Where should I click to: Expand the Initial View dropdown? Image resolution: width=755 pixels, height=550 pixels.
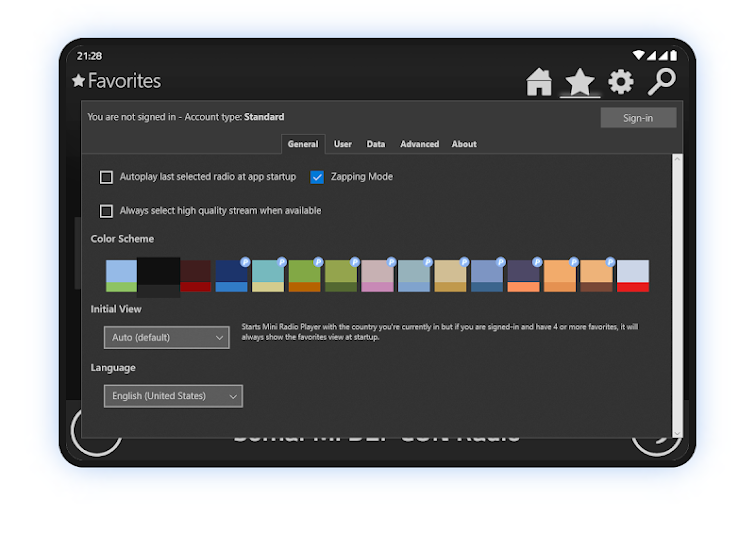click(x=166, y=338)
